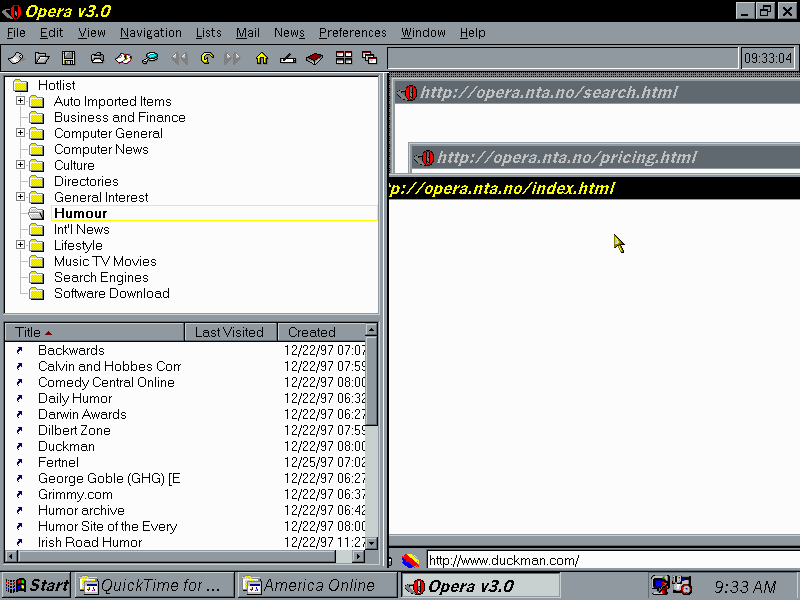
Task: Click the Windows Start button
Action: click(37, 586)
